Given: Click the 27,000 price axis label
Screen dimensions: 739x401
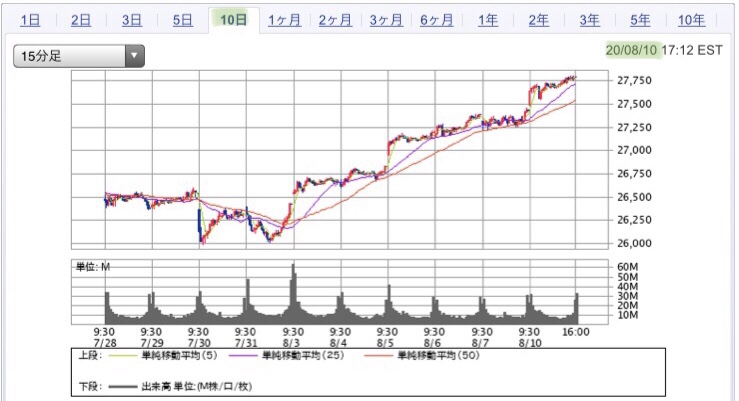Looking at the screenshot, I should [x=634, y=150].
